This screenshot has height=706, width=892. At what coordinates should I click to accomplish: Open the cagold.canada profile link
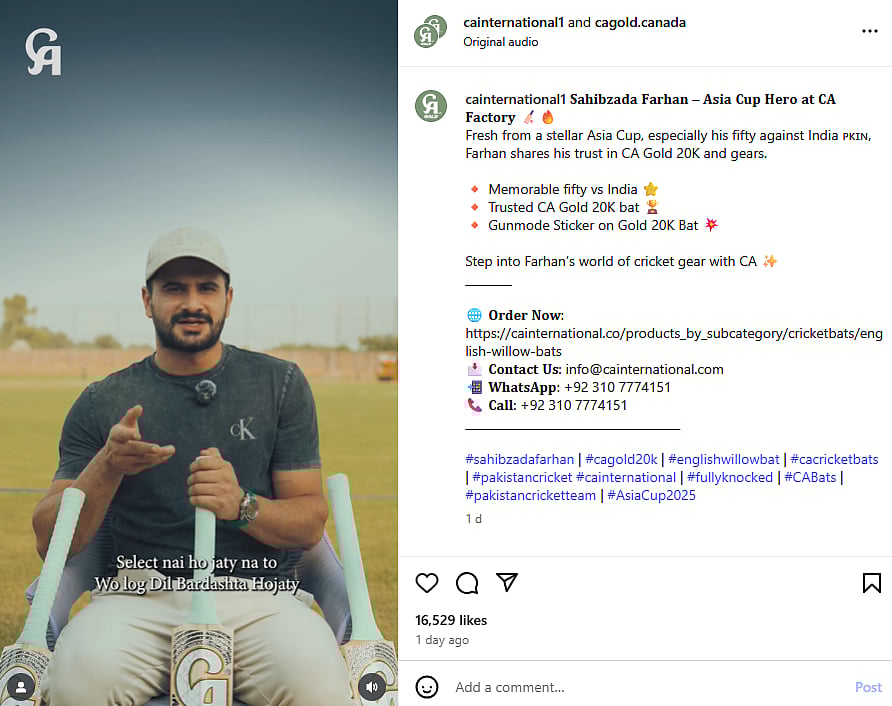640,22
